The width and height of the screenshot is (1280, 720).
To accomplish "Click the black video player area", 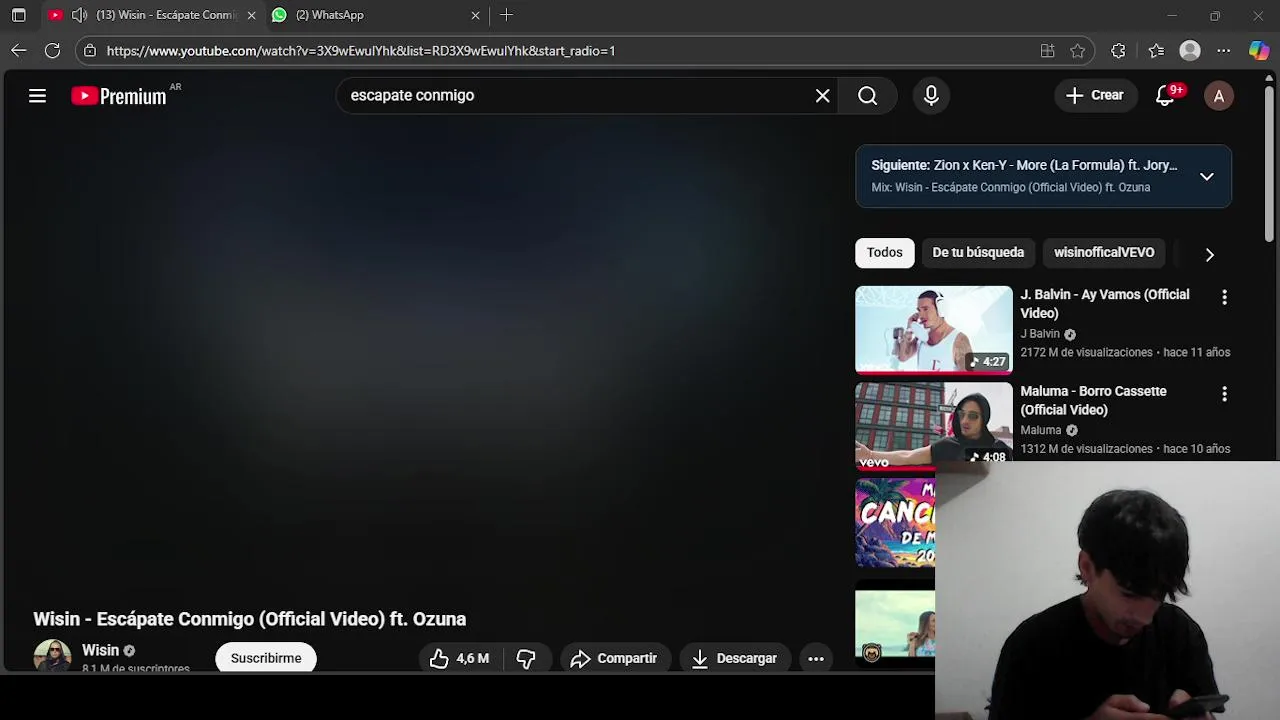I will 427,360.
